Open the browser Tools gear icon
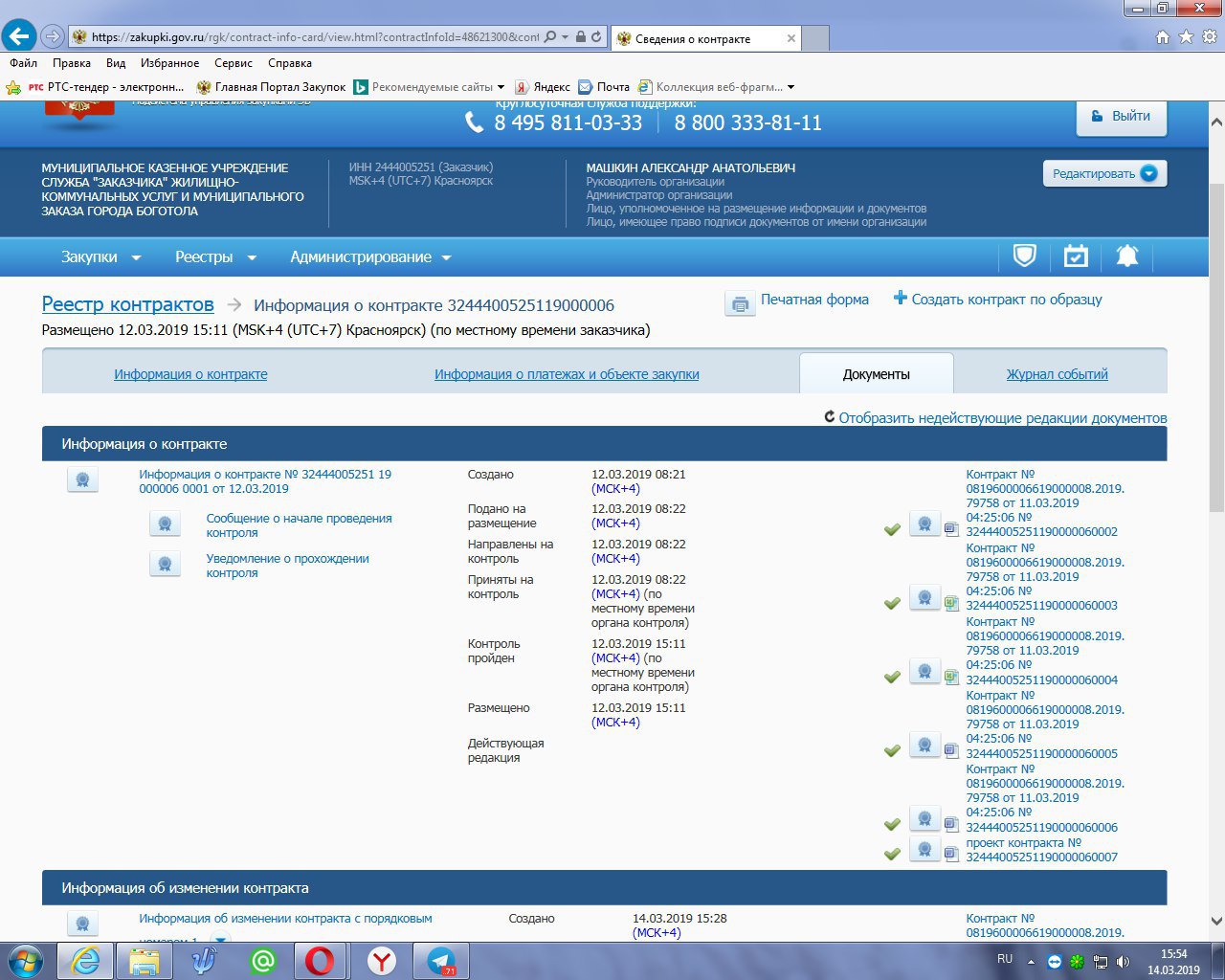The height and width of the screenshot is (980, 1225). pyautogui.click(x=1209, y=37)
